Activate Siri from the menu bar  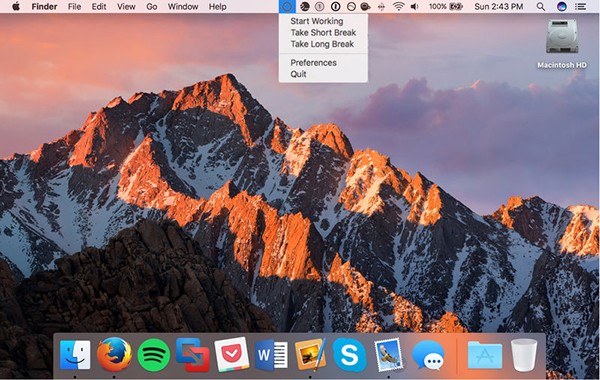[561, 7]
